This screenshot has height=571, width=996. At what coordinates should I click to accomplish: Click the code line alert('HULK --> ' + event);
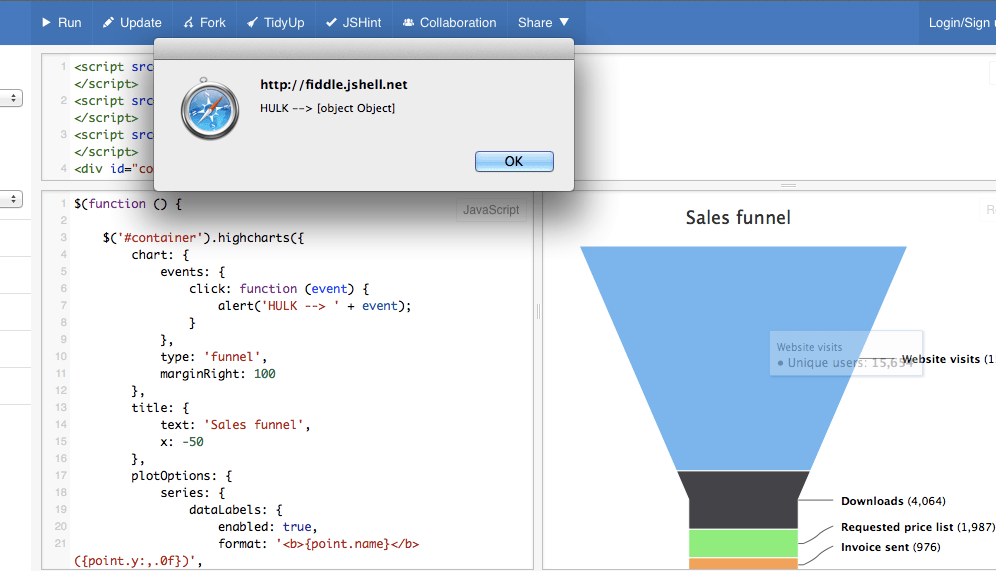[314, 306]
